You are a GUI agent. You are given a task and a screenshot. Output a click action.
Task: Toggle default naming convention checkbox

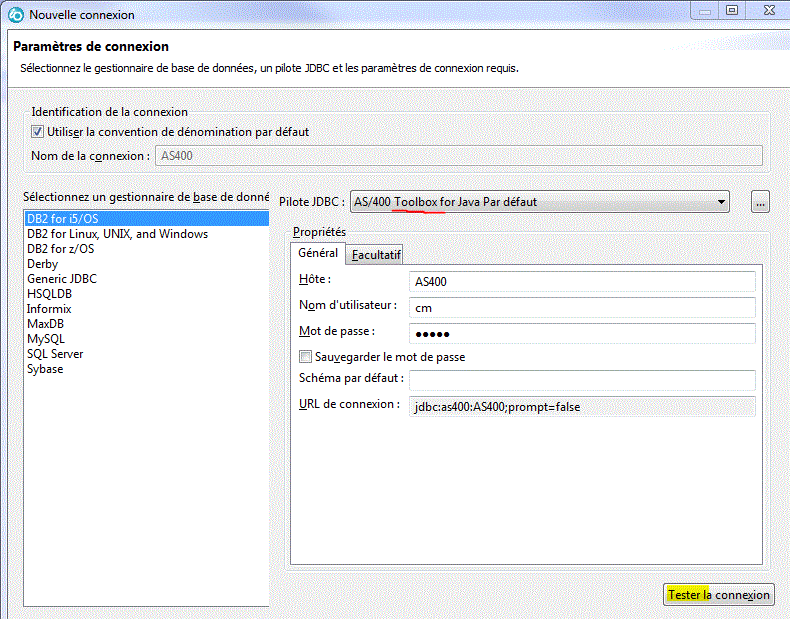(x=37, y=132)
